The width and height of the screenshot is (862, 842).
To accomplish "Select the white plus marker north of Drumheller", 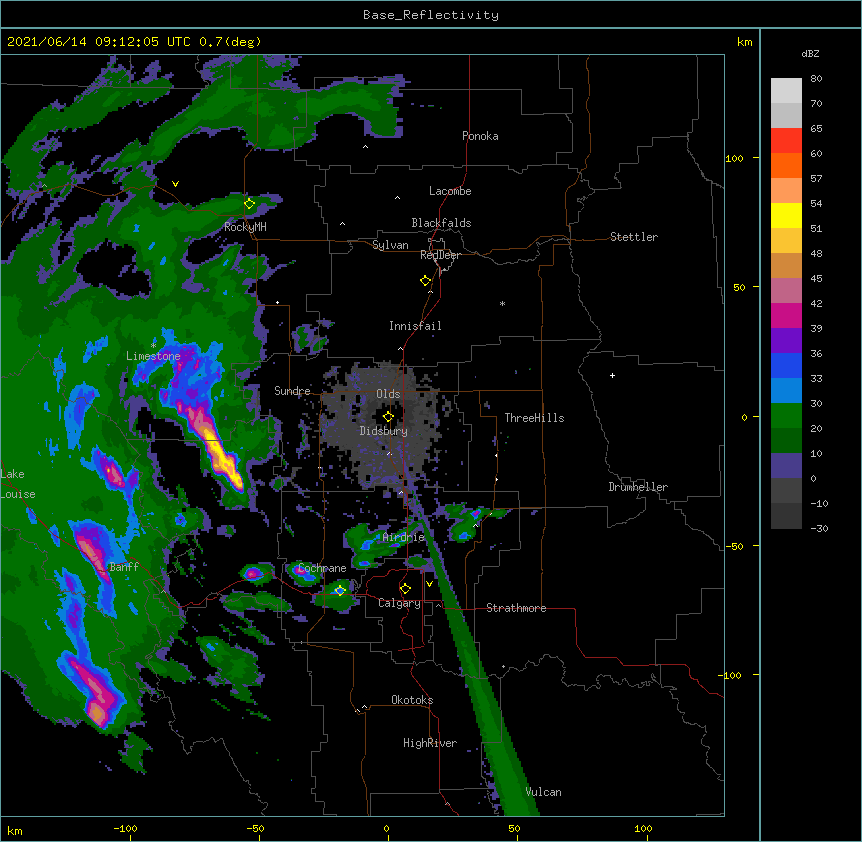I will [x=612, y=375].
